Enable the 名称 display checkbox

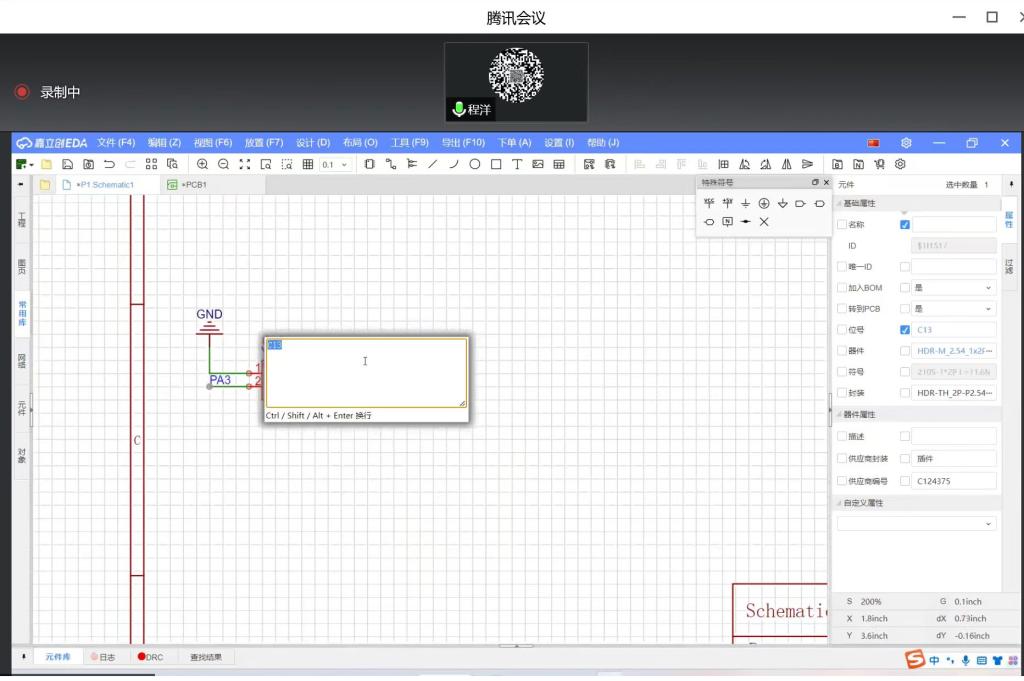coord(905,225)
